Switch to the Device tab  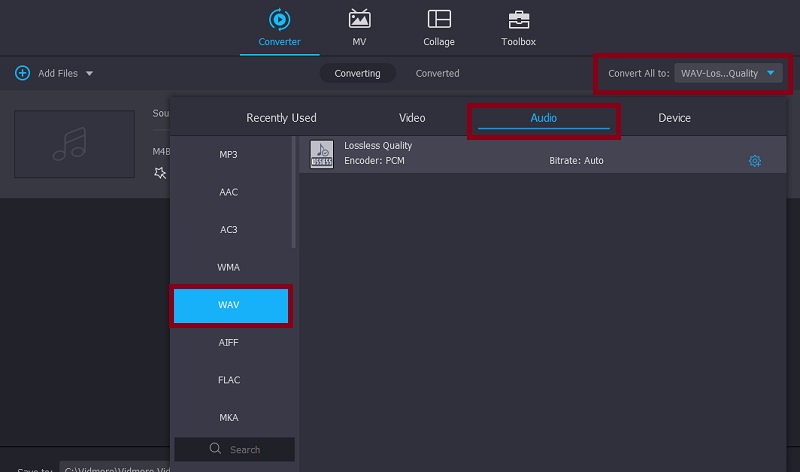(x=674, y=118)
